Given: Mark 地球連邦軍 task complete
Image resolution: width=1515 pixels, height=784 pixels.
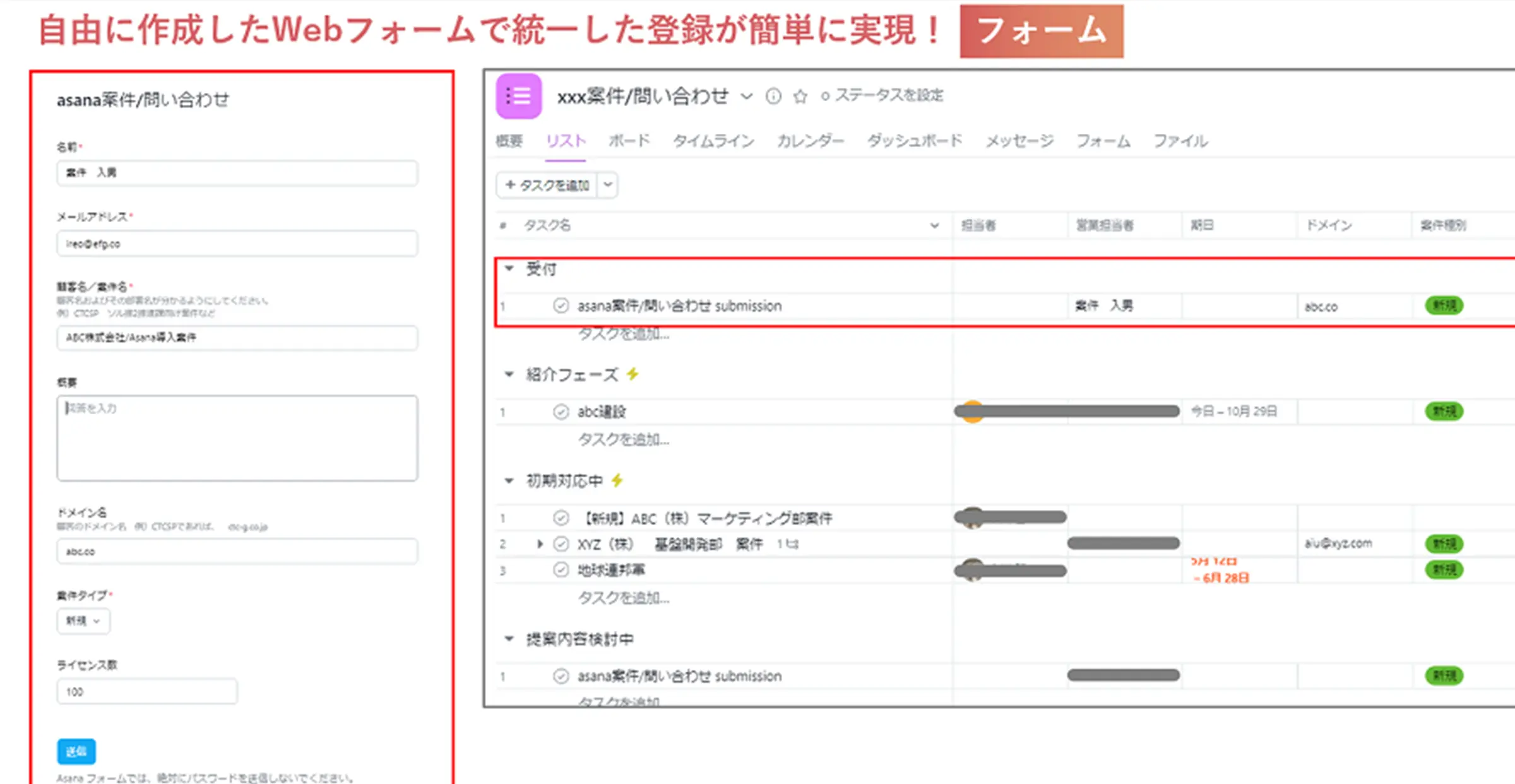Looking at the screenshot, I should click(561, 570).
